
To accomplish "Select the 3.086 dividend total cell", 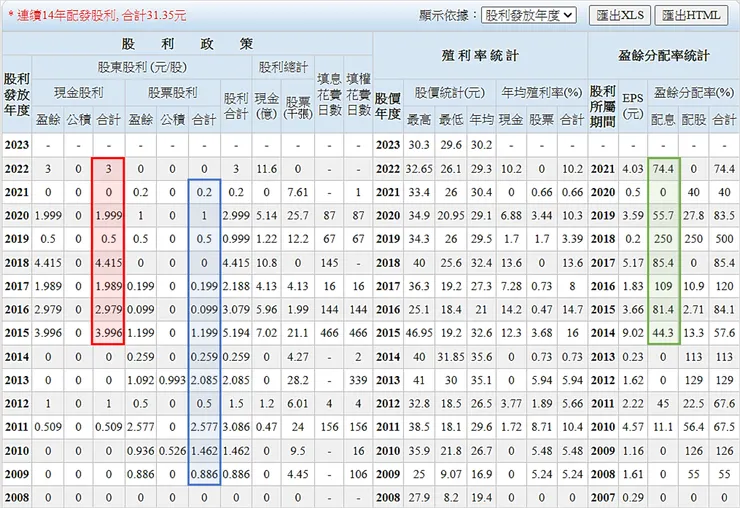I will coord(236,427).
